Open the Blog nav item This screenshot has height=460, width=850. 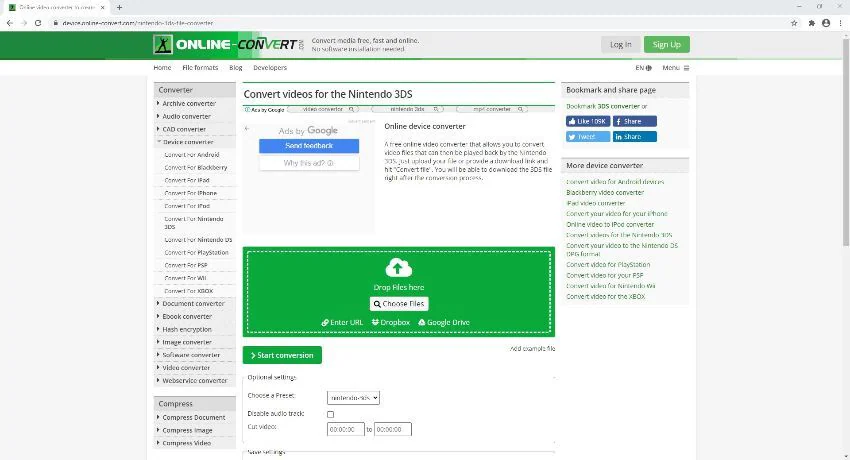tap(236, 68)
